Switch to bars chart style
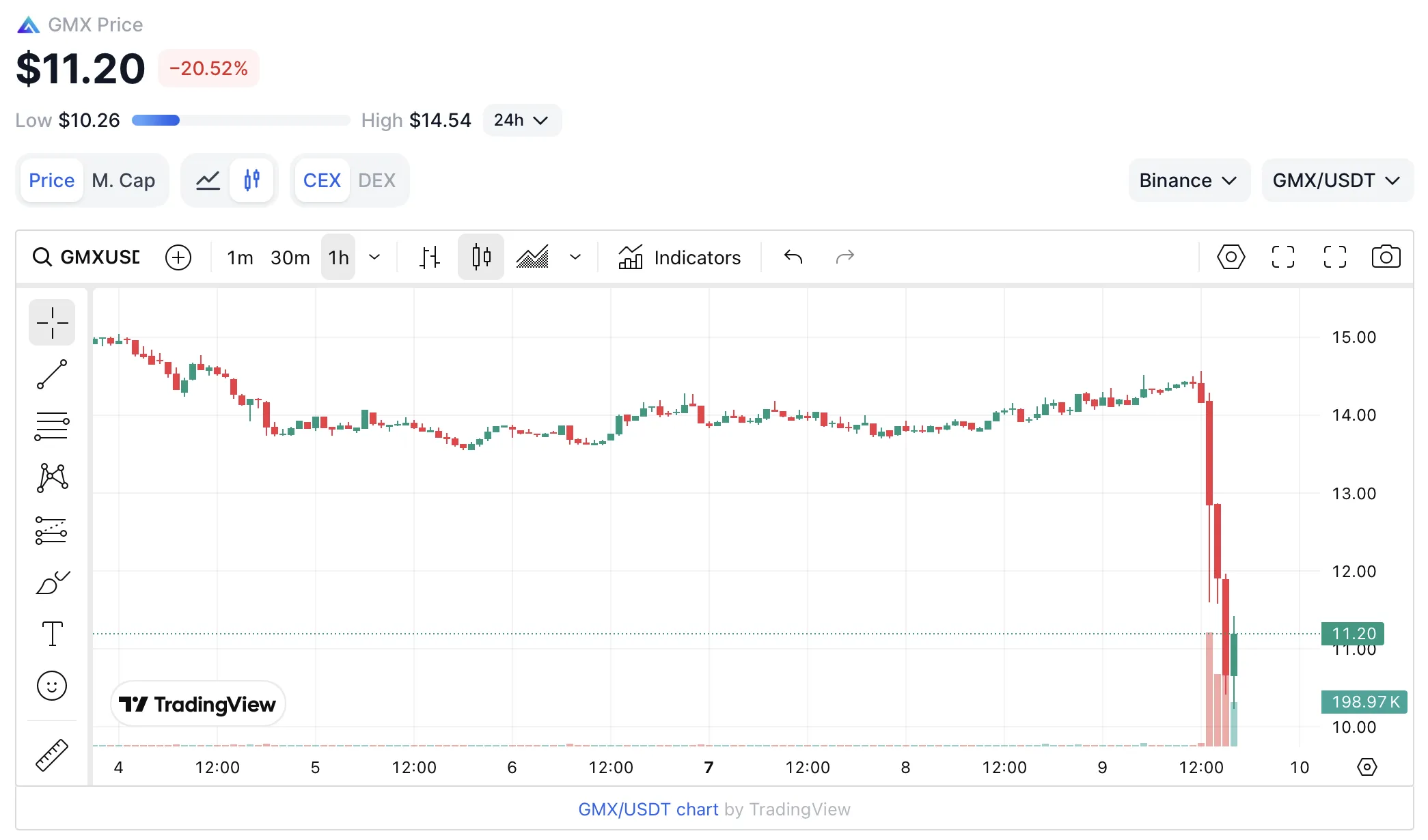This screenshot has height=840, width=1428. click(x=429, y=257)
